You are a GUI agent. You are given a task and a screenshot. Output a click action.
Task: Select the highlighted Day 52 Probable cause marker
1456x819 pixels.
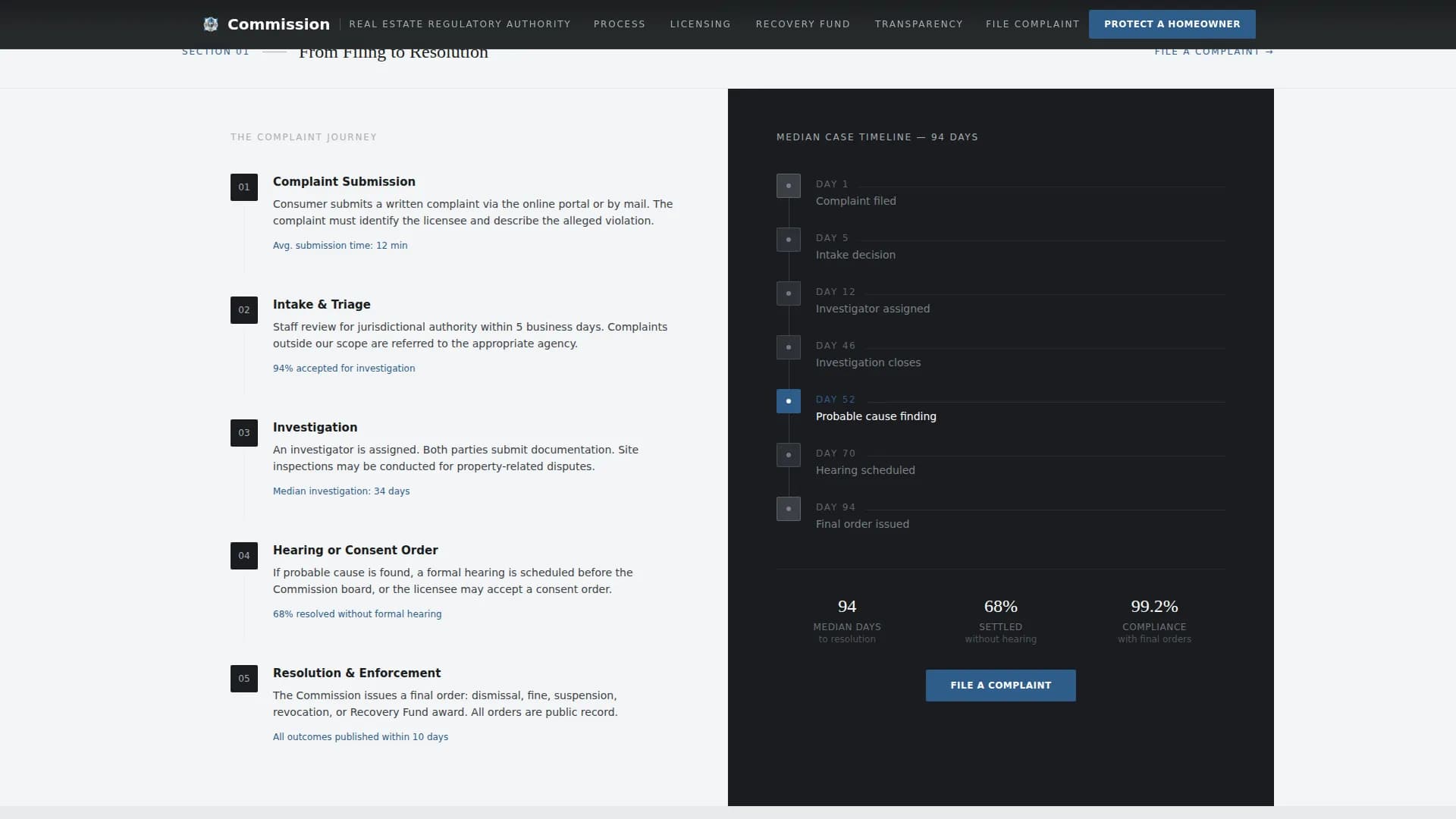tap(789, 401)
